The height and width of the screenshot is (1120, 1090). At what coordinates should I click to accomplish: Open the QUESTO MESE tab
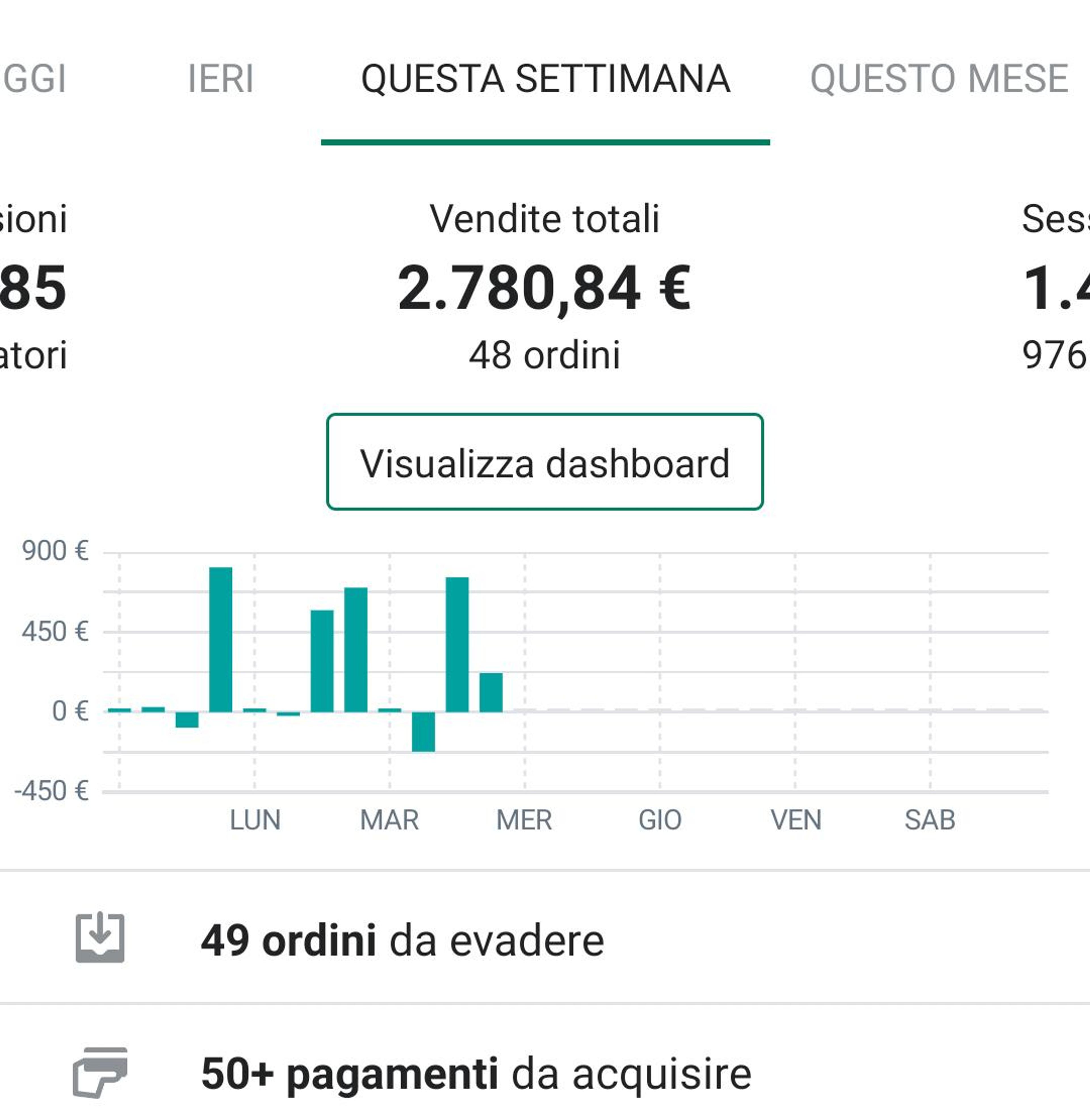[x=939, y=78]
